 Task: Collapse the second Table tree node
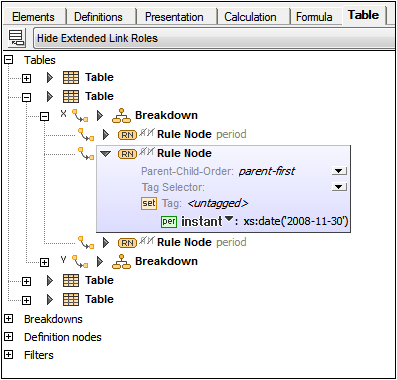tap(26, 98)
